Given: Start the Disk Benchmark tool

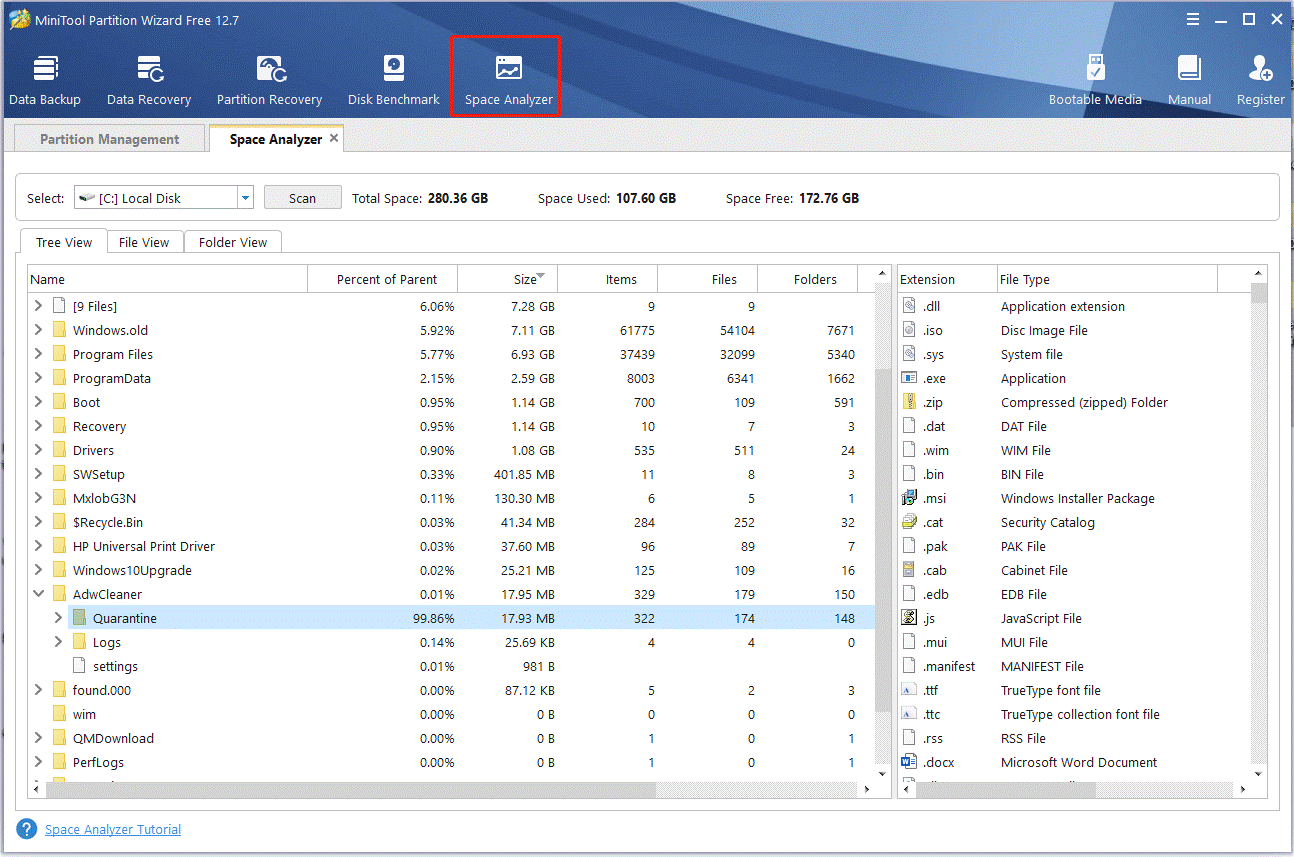Looking at the screenshot, I should coord(394,79).
